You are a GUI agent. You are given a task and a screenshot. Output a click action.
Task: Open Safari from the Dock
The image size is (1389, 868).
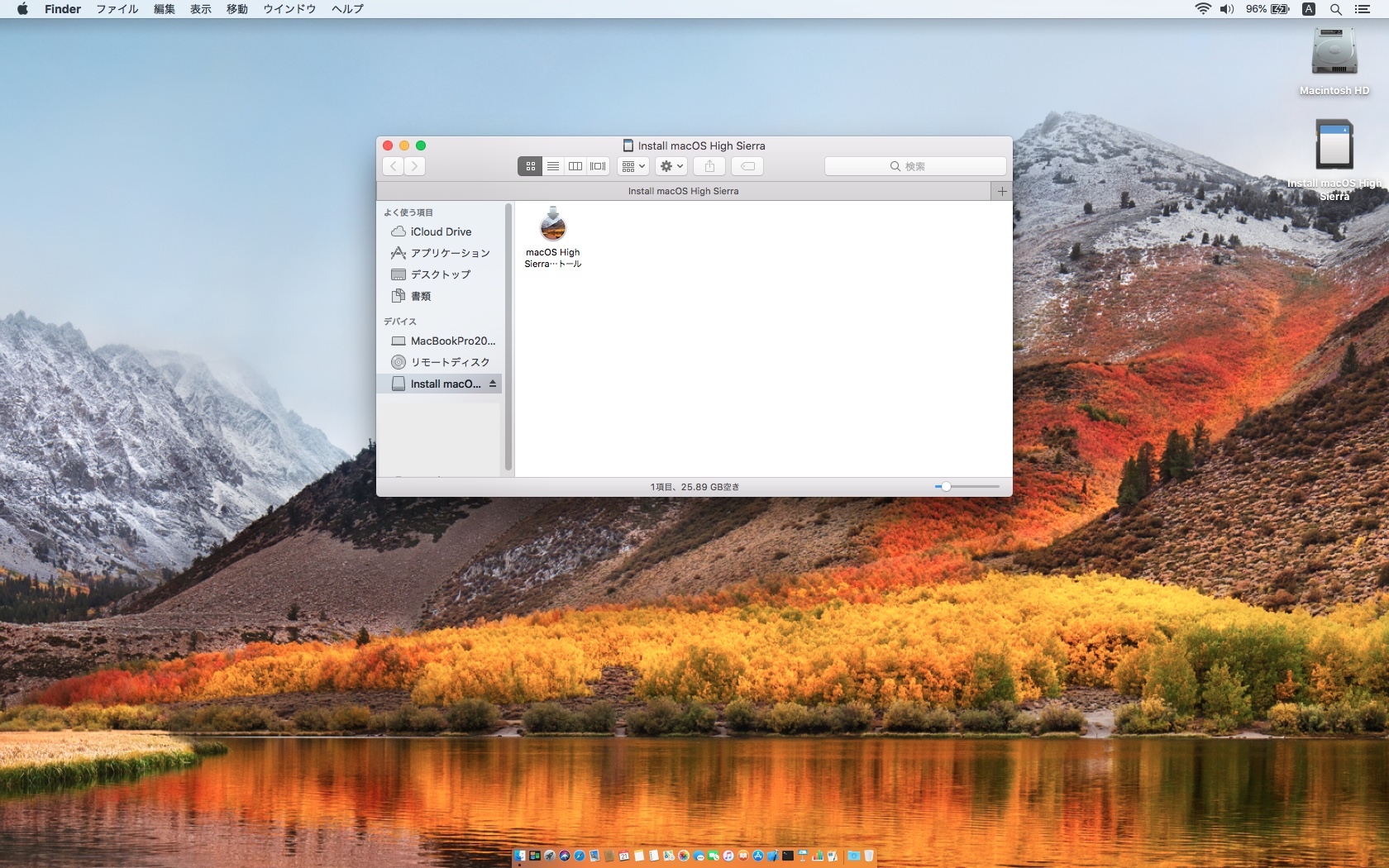[580, 856]
